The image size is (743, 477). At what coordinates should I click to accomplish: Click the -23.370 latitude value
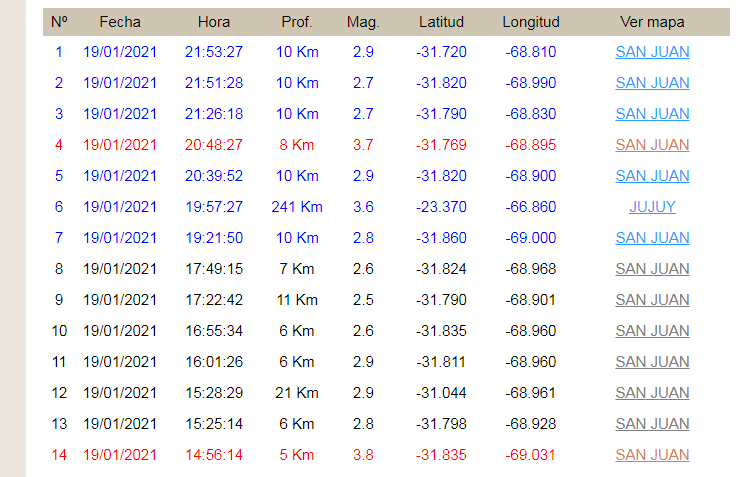(x=441, y=207)
